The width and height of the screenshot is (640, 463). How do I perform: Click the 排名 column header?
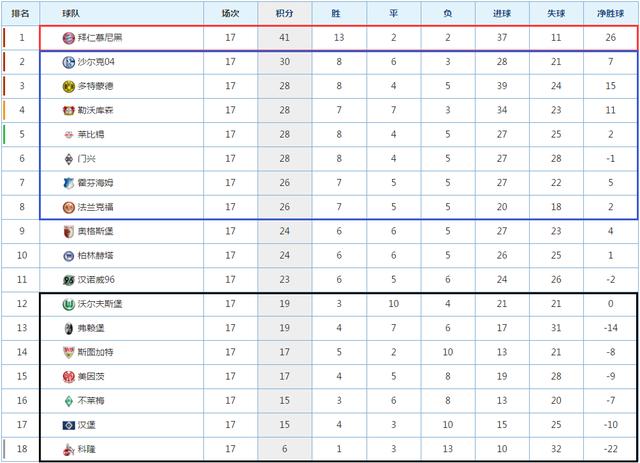coord(20,13)
